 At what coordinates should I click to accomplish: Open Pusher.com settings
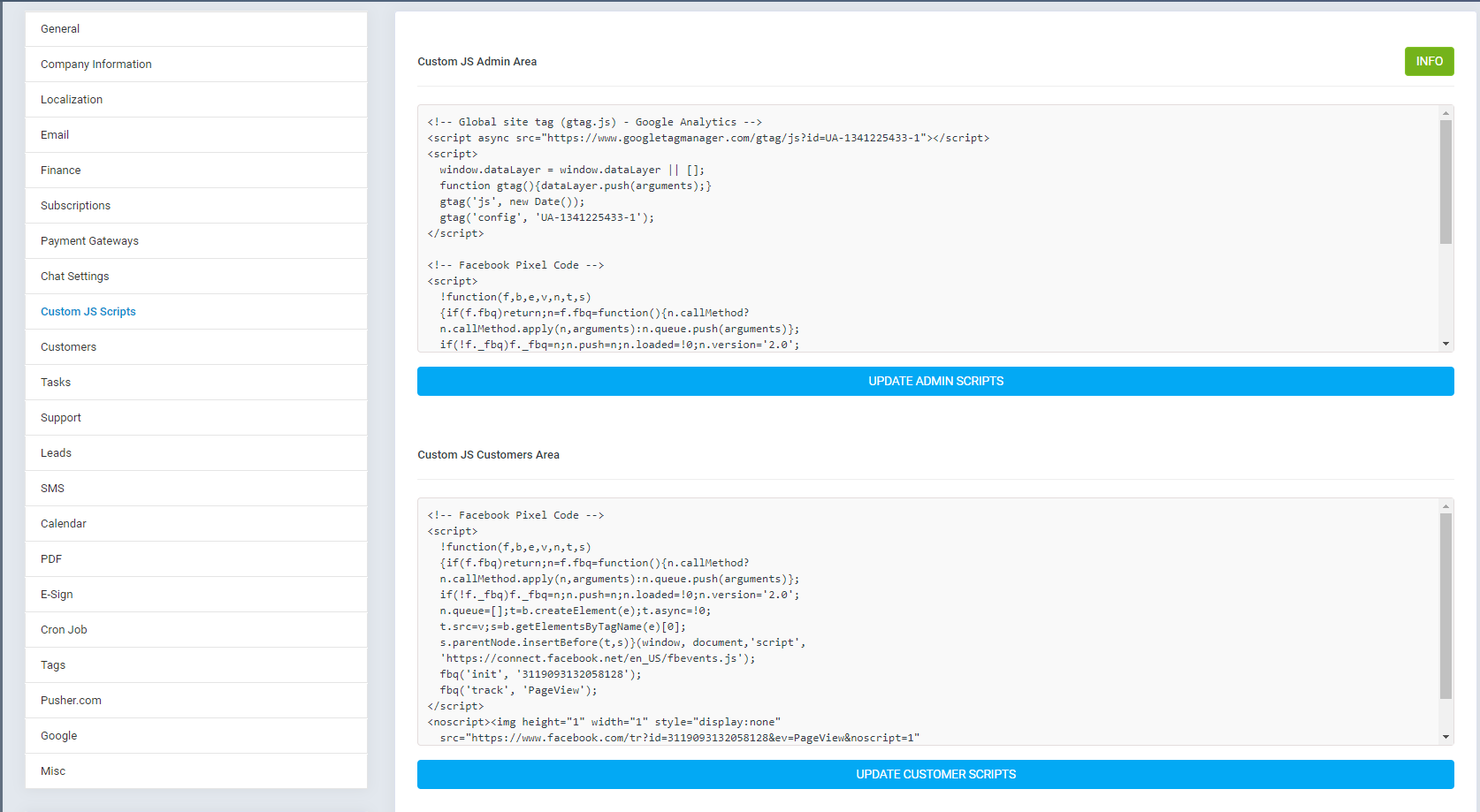pos(195,701)
